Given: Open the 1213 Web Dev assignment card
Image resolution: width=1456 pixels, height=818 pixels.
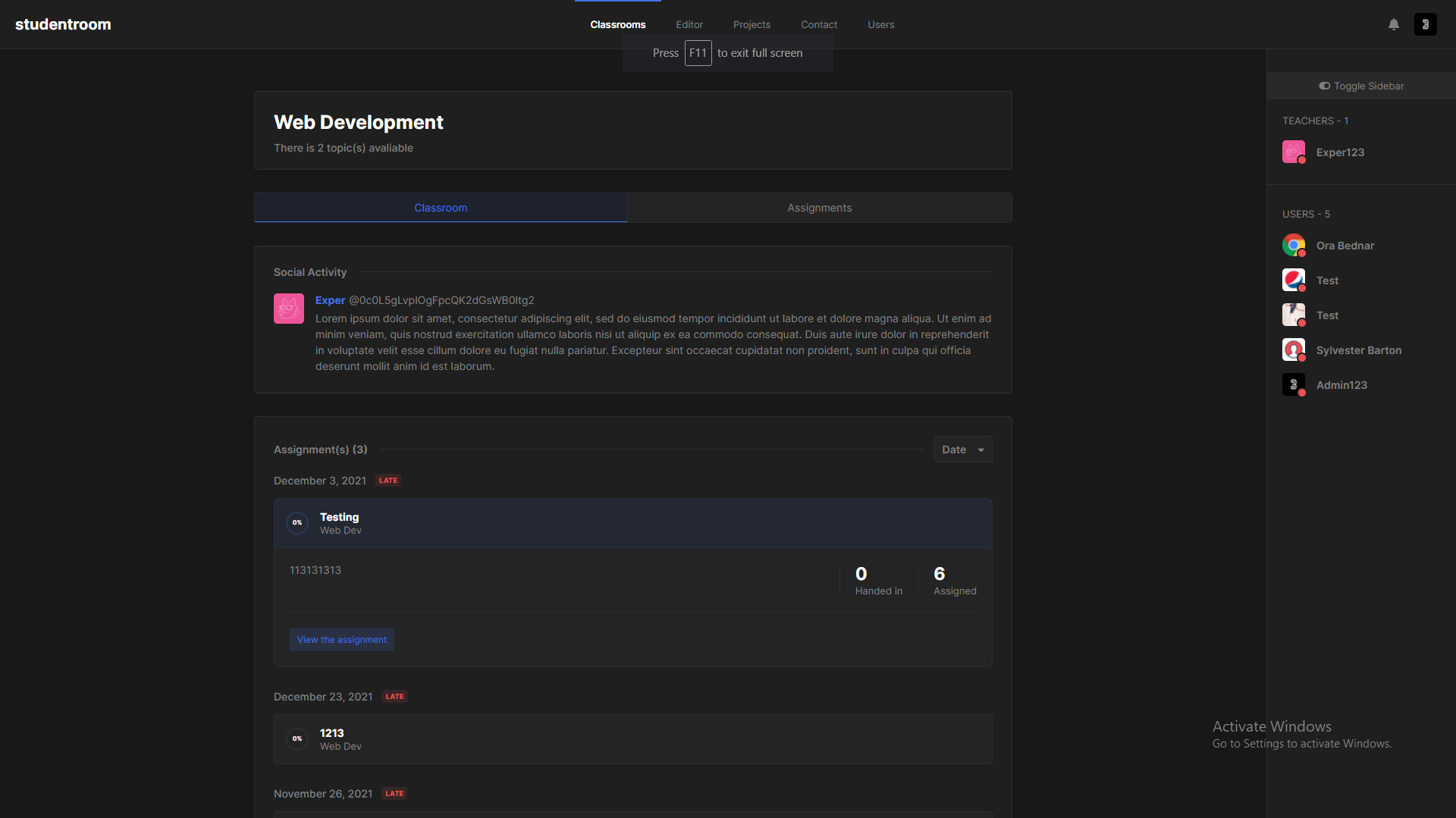Looking at the screenshot, I should click(632, 738).
